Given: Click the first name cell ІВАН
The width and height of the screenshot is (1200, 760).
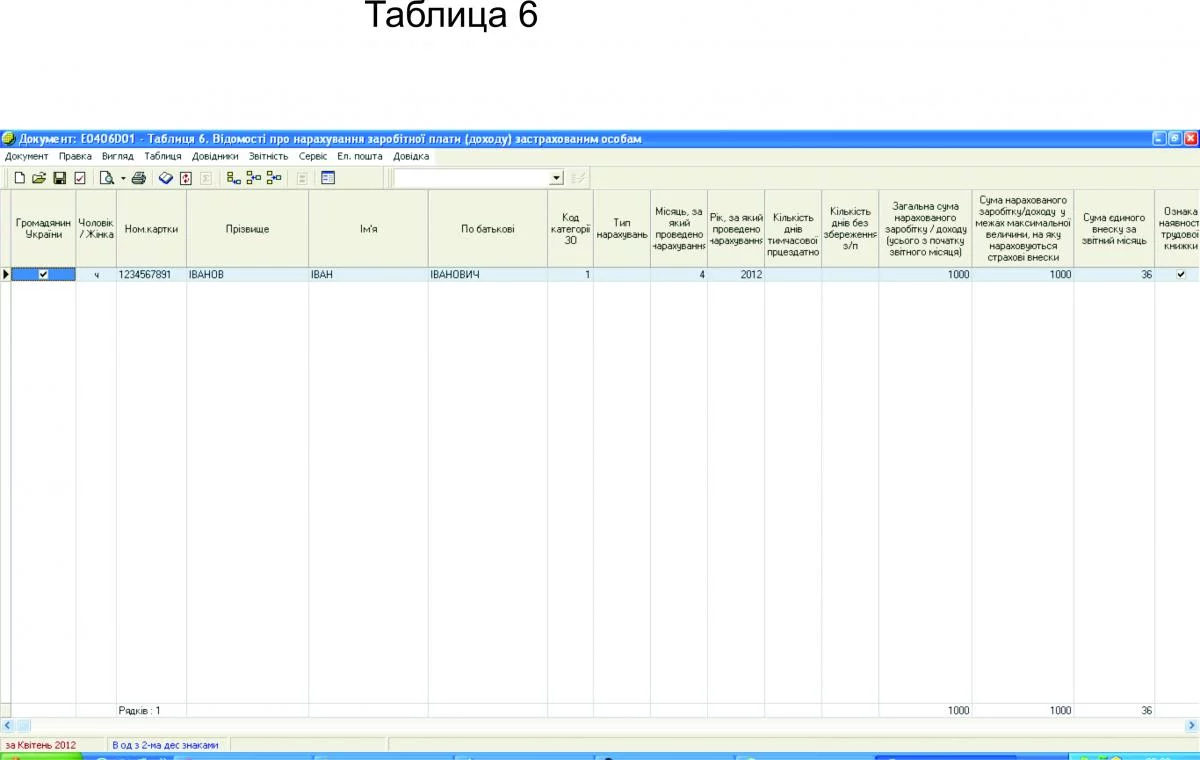Looking at the screenshot, I should pos(368,274).
